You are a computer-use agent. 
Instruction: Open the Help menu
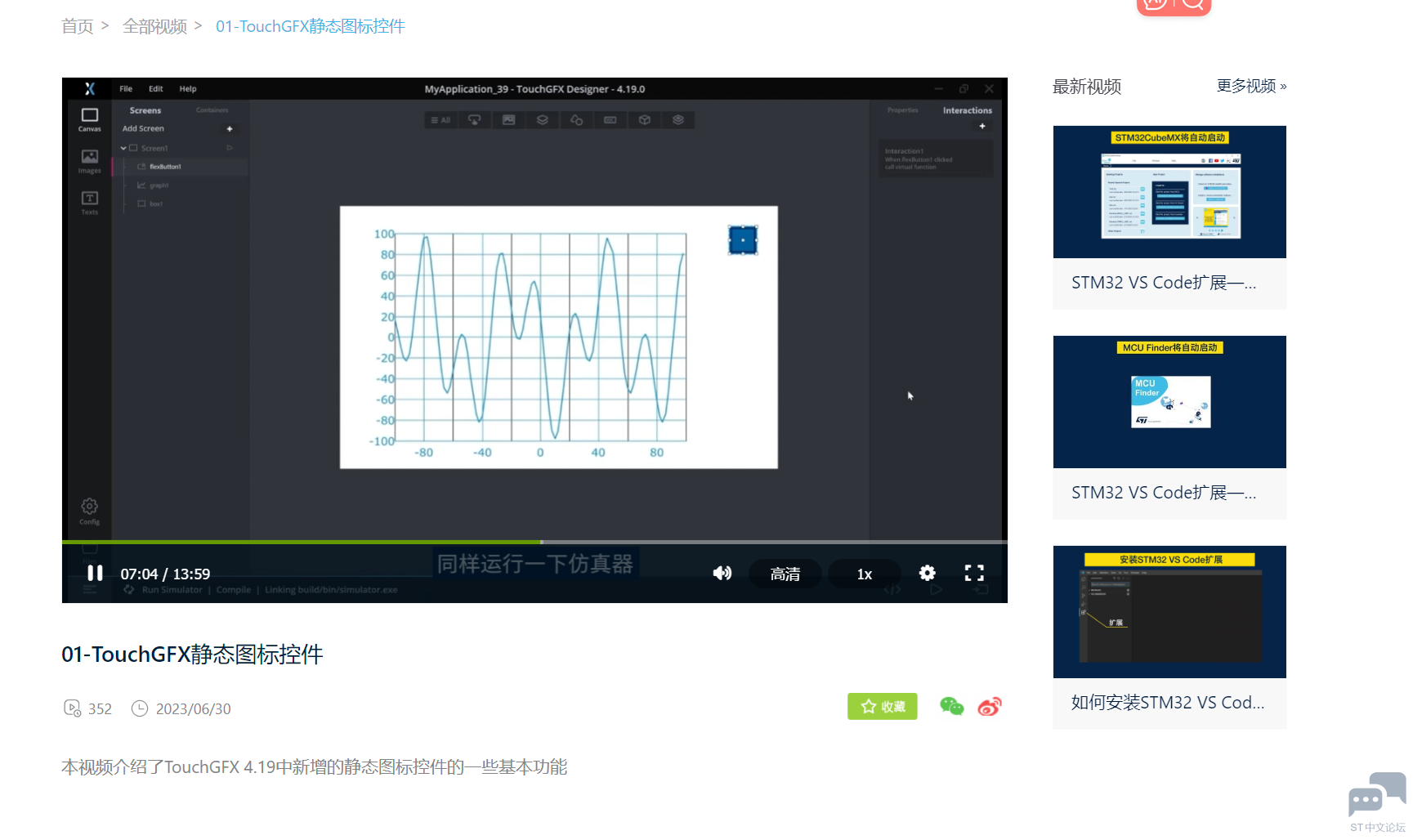(x=188, y=89)
